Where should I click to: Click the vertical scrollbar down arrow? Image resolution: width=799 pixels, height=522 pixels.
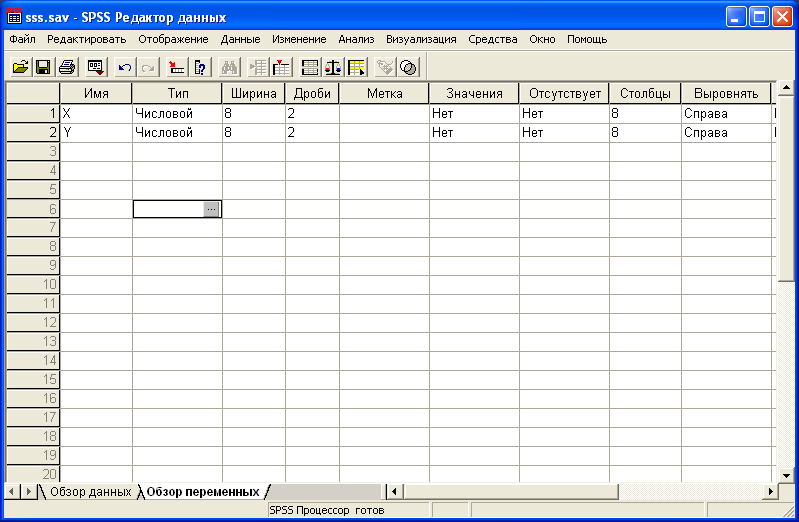(786, 476)
